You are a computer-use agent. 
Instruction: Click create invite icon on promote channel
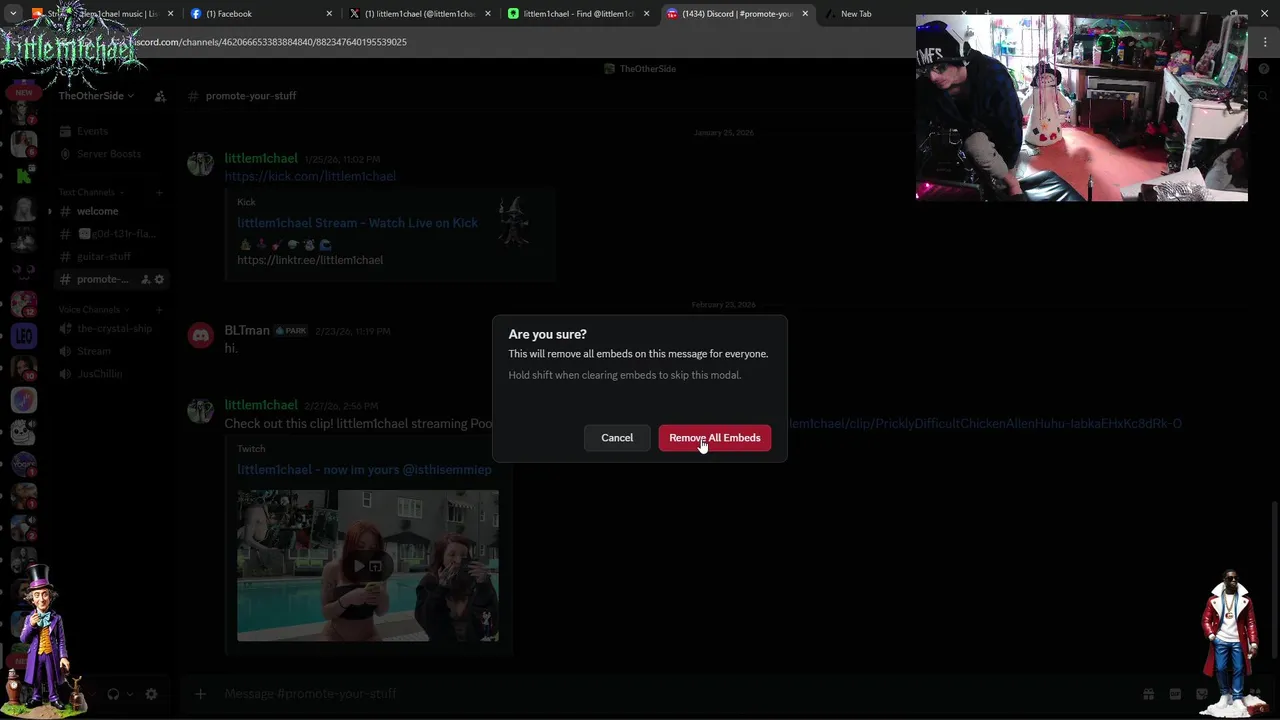click(x=145, y=279)
